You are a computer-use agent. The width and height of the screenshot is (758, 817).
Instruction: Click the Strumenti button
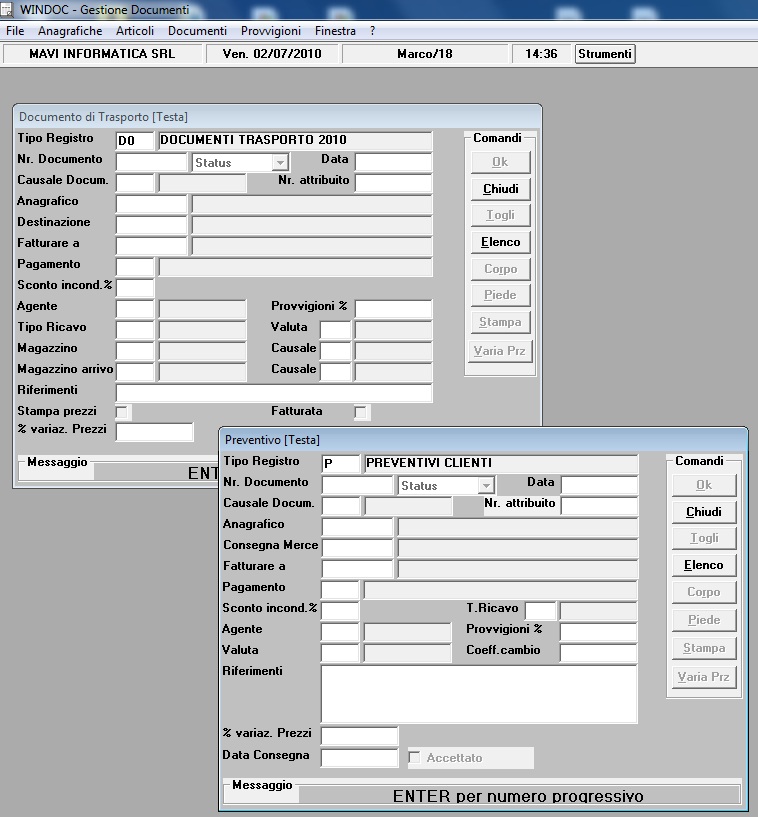605,54
